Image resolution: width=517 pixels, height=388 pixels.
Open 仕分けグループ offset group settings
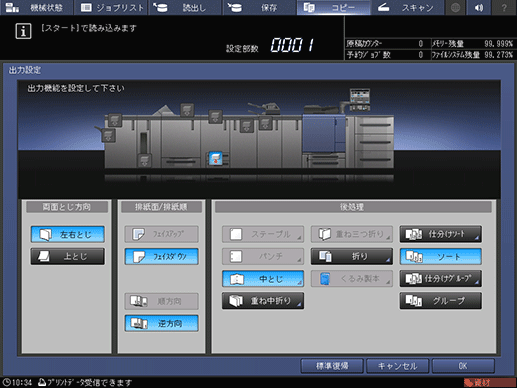click(x=441, y=279)
